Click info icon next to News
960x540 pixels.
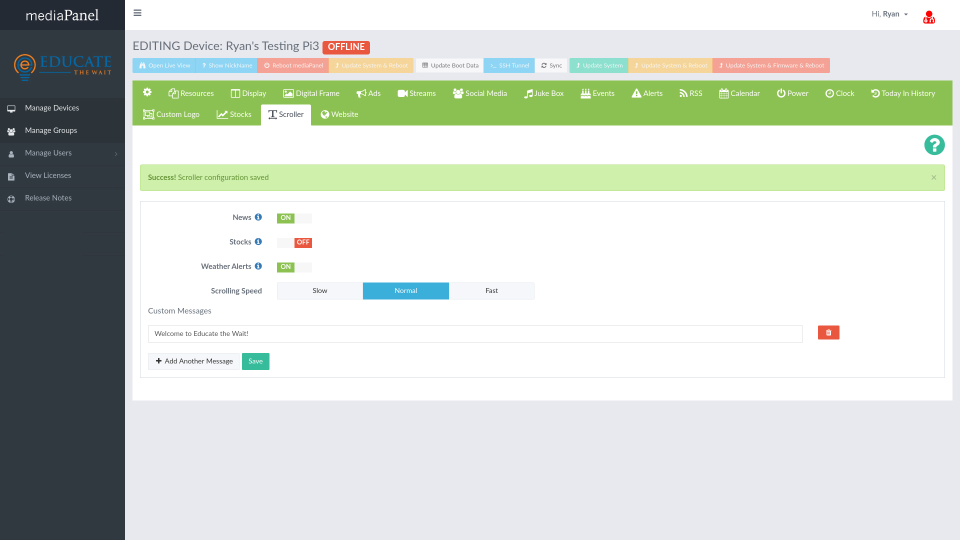[258, 217]
